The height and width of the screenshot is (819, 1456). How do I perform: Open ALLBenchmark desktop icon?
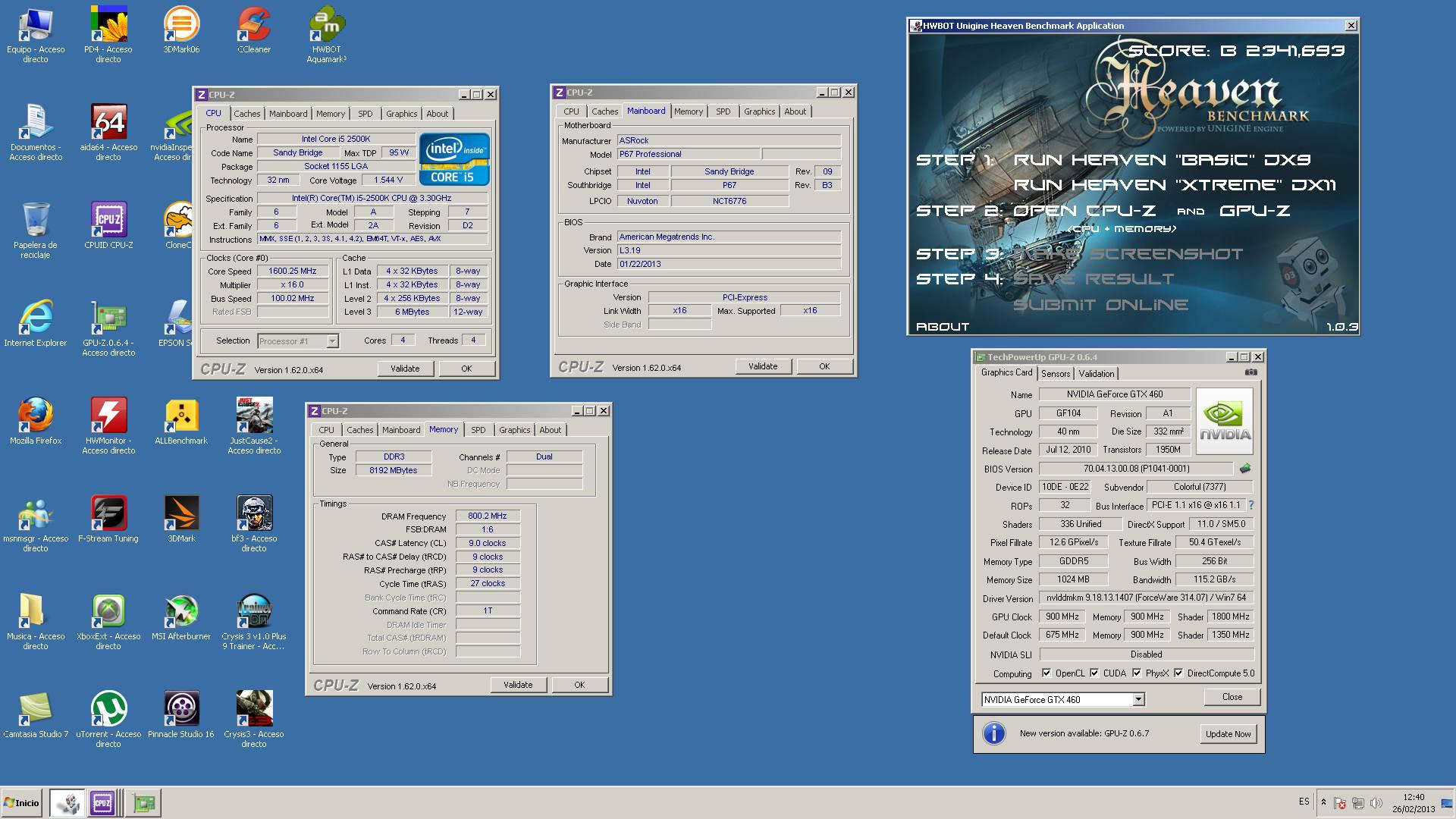[x=181, y=421]
